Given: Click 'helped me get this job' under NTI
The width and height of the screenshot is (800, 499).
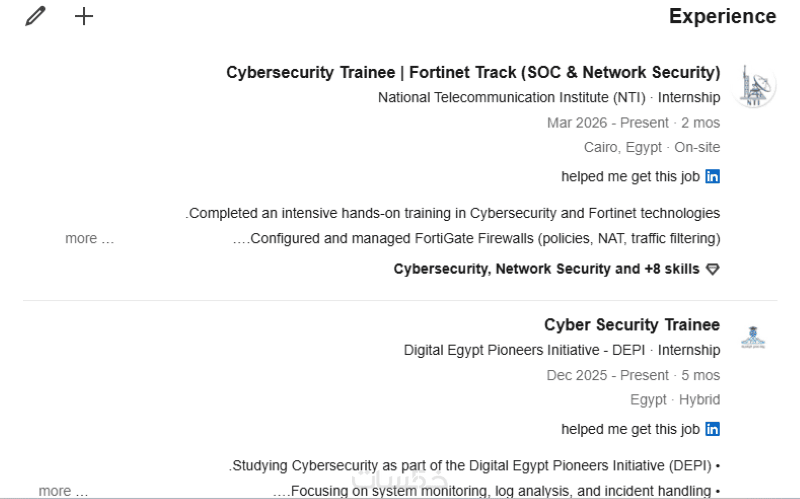Looking at the screenshot, I should click(x=630, y=177).
